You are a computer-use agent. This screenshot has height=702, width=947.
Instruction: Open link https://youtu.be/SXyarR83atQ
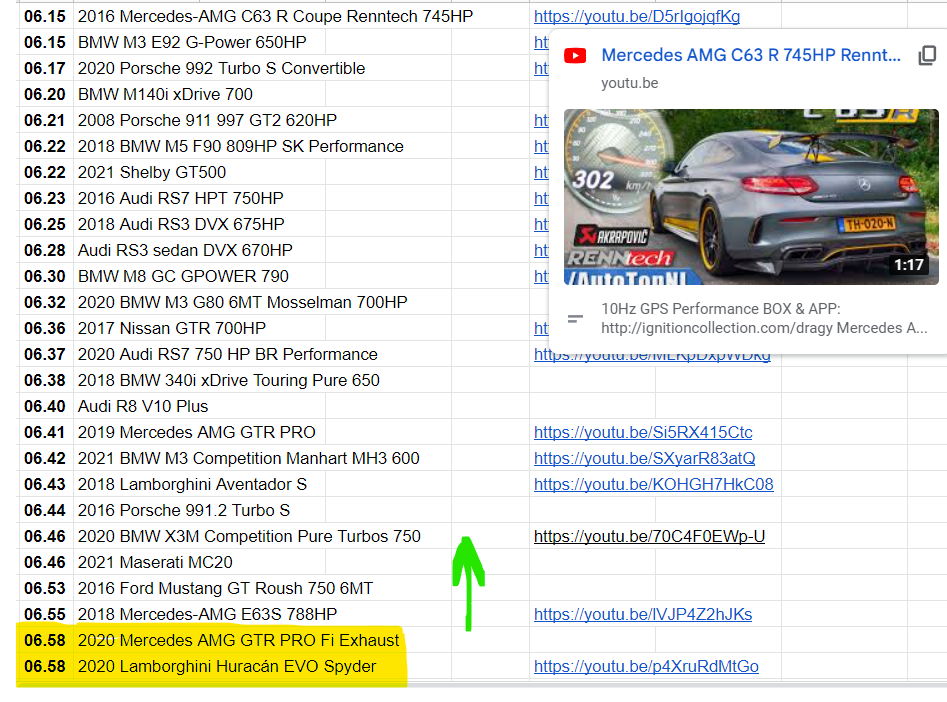coord(644,459)
